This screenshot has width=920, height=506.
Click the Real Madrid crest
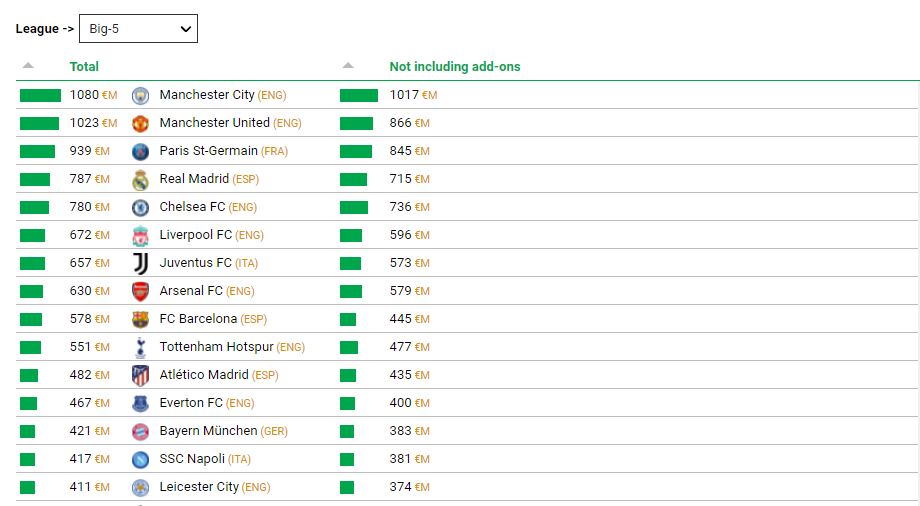tap(140, 180)
